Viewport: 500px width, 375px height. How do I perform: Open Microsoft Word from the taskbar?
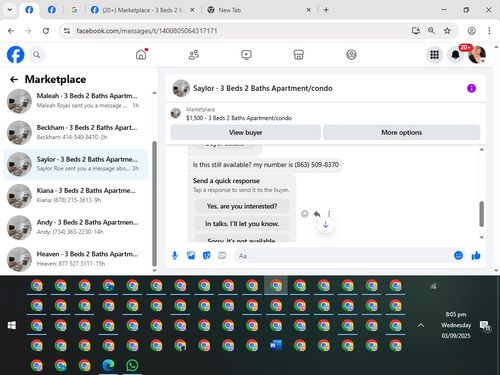tap(276, 345)
